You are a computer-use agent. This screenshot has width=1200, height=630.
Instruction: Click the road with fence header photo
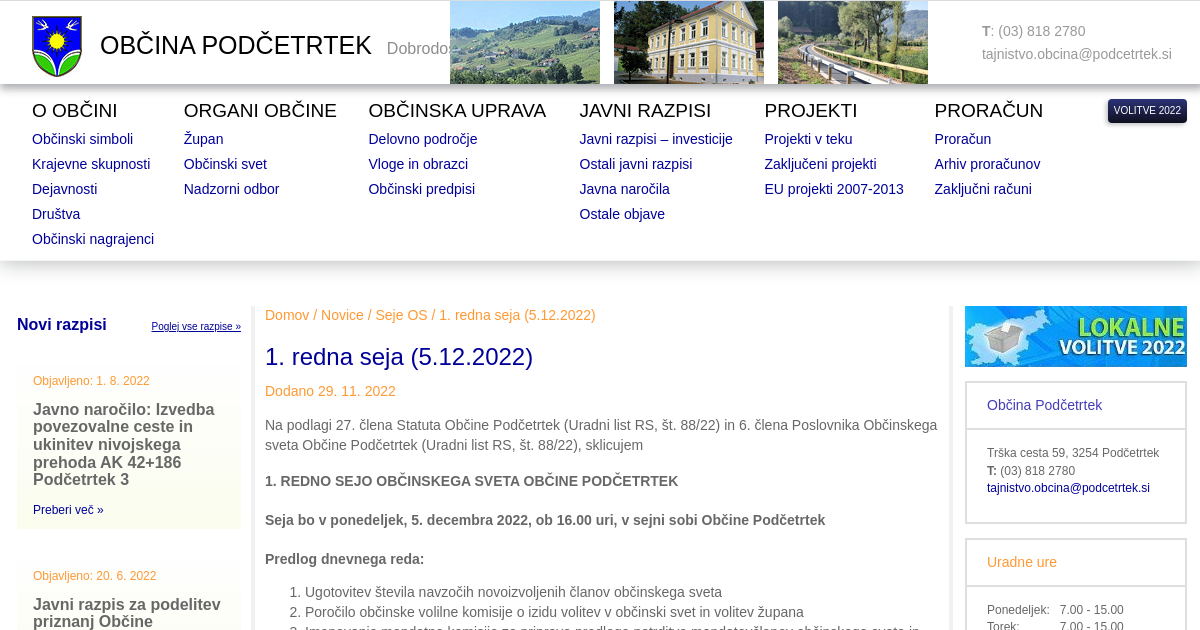tap(852, 43)
